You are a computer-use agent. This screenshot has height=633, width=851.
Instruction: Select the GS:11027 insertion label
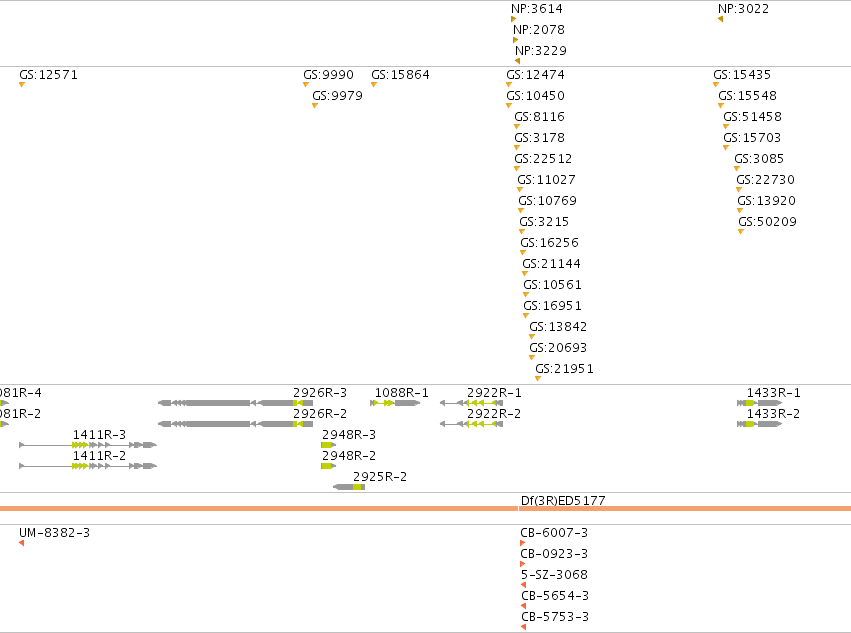547,180
